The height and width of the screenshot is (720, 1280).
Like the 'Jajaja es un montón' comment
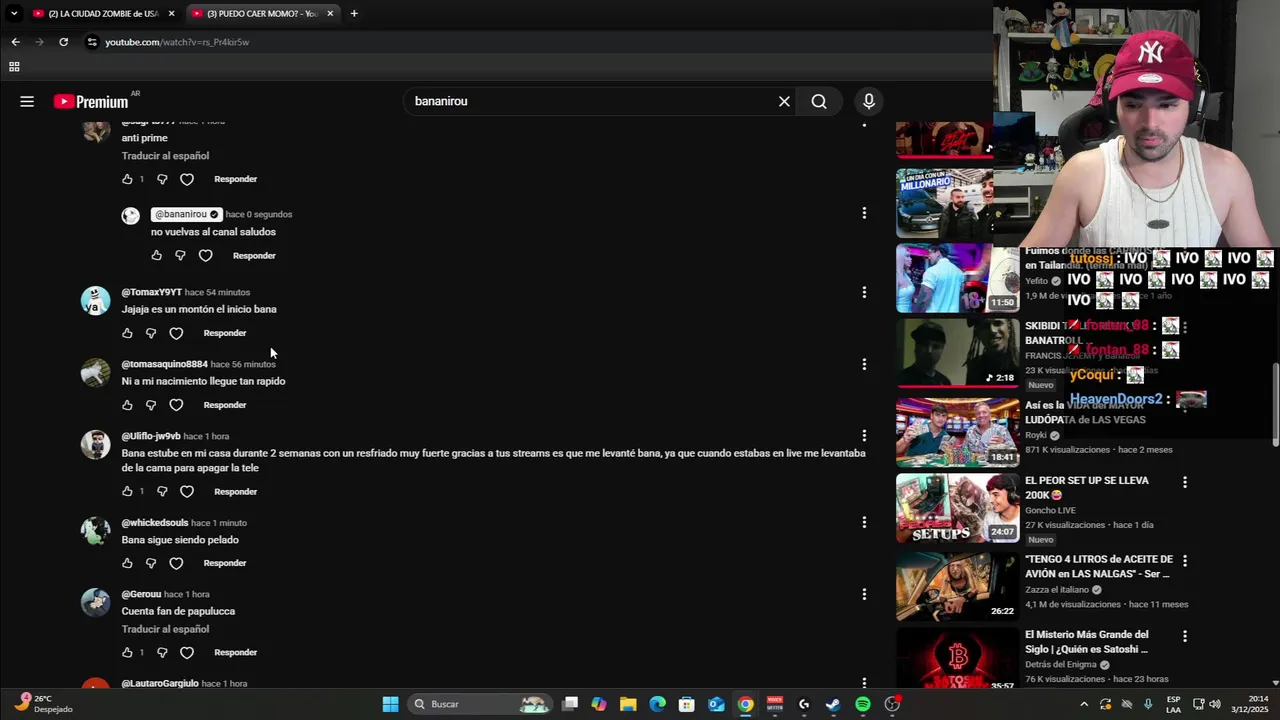127,333
